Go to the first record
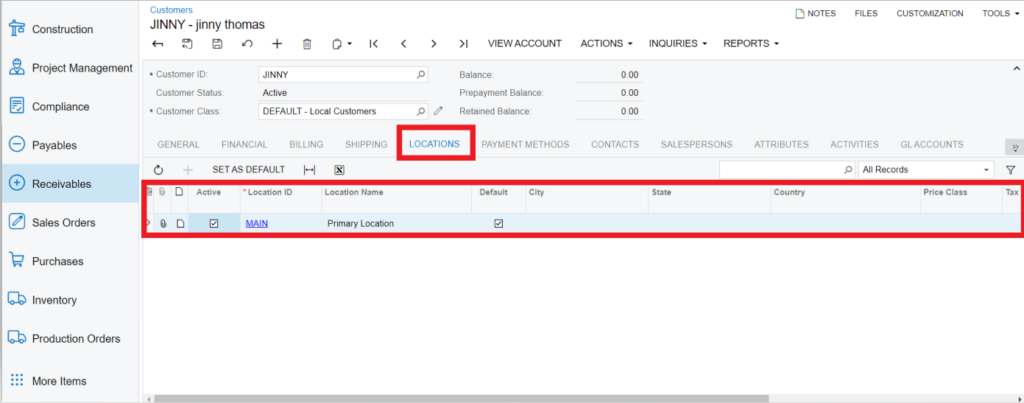Viewport: 1024px width, 403px height. click(373, 44)
